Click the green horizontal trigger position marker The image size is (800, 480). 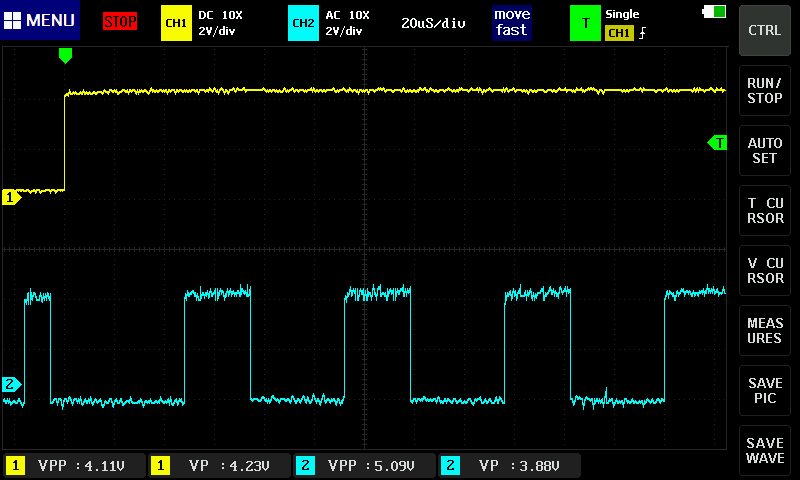pos(65,56)
